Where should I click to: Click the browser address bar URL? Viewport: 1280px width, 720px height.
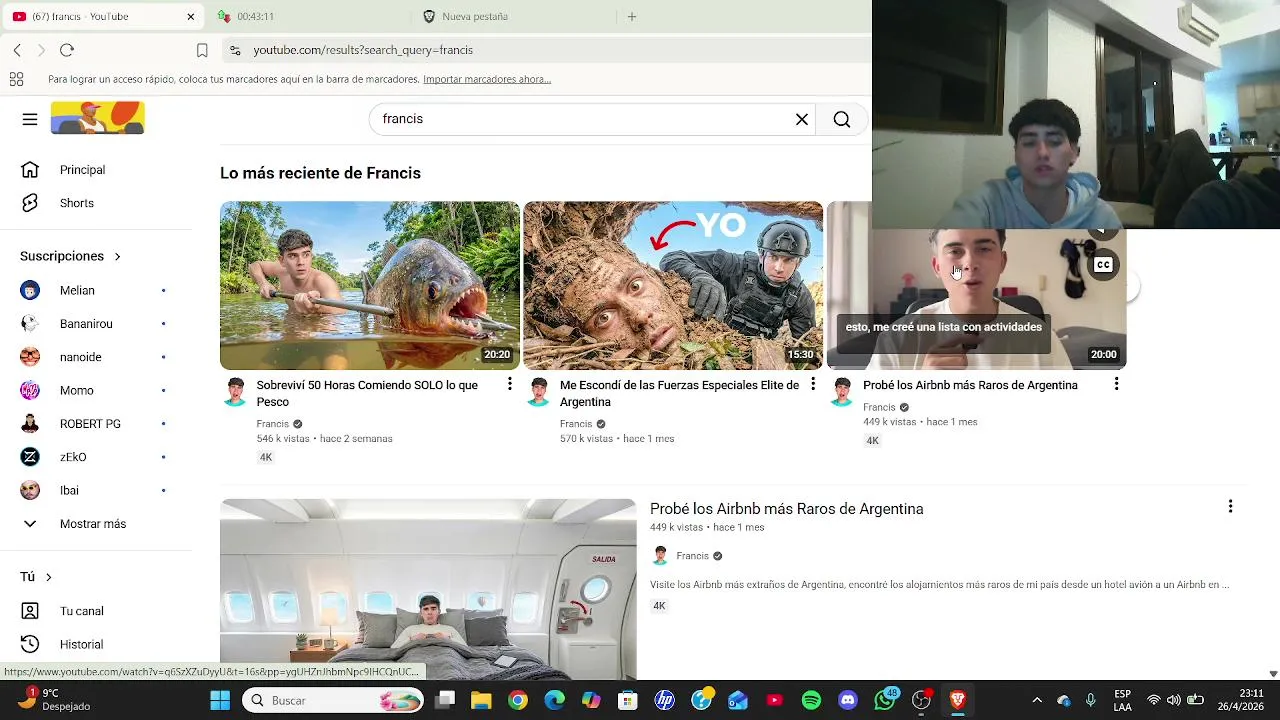(363, 50)
